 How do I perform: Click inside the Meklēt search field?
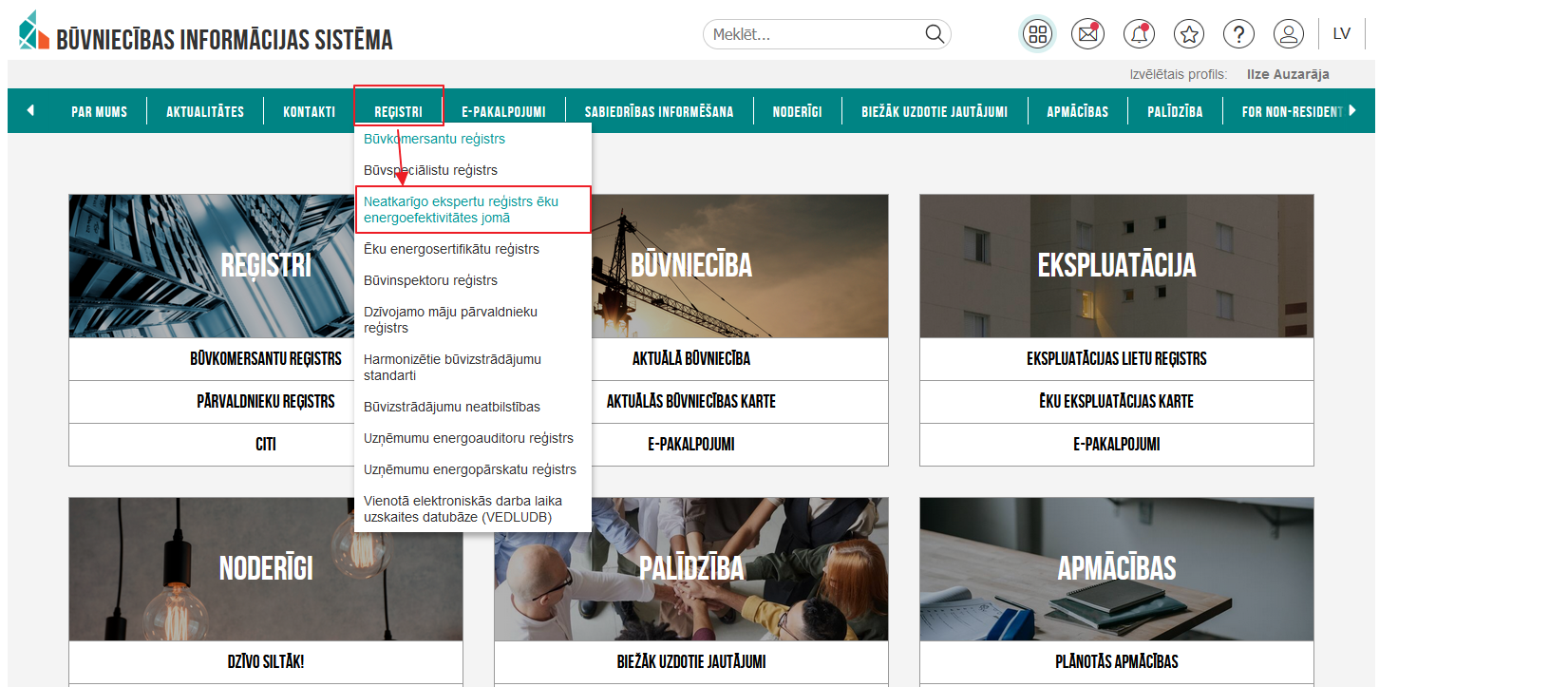click(x=812, y=34)
